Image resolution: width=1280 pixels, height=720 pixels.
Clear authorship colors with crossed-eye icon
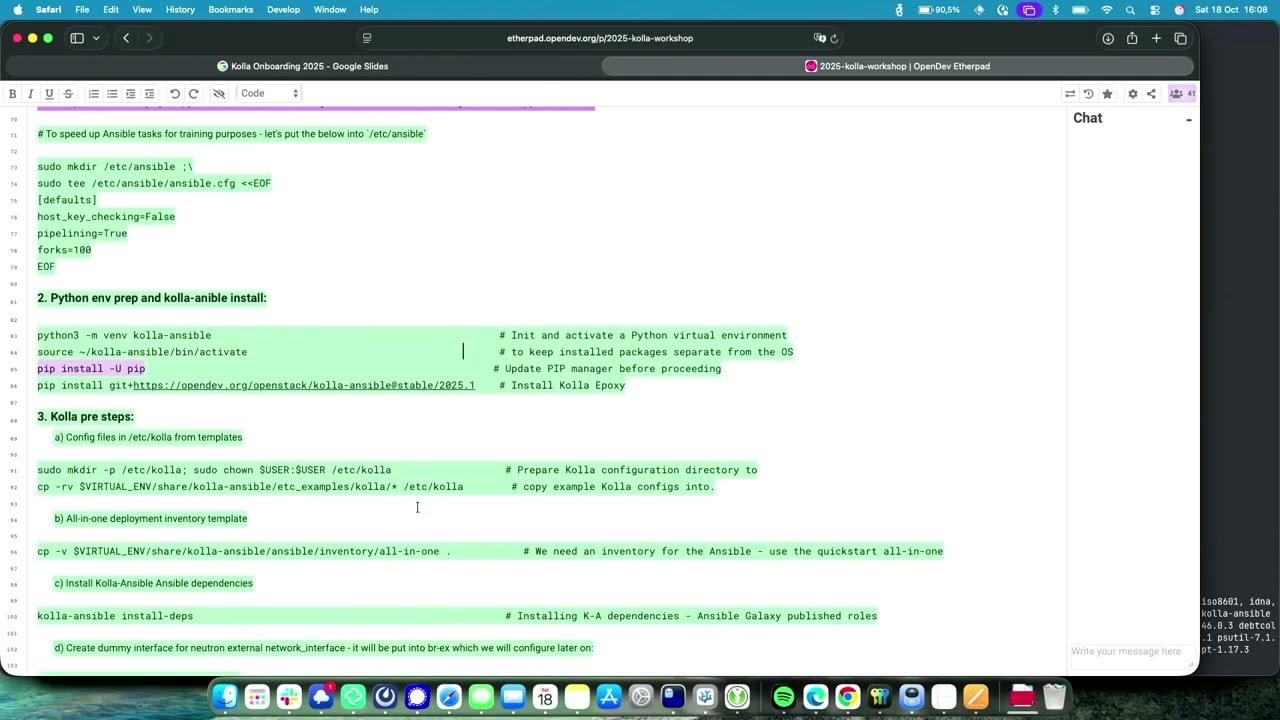tap(219, 93)
